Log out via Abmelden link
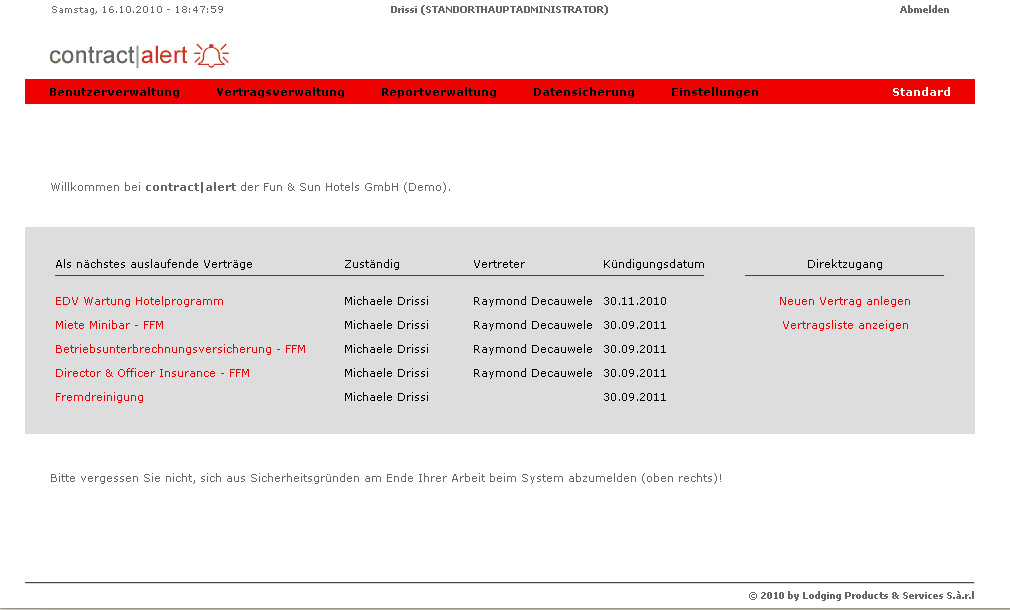1010x610 pixels. [924, 10]
